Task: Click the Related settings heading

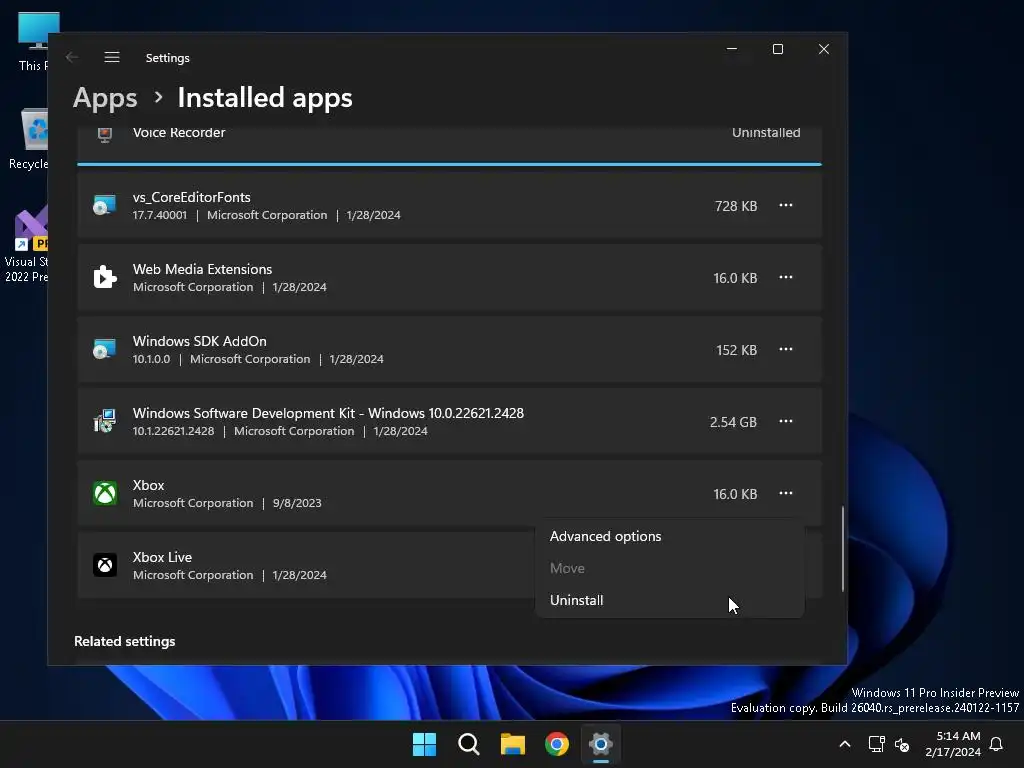Action: pos(124,641)
